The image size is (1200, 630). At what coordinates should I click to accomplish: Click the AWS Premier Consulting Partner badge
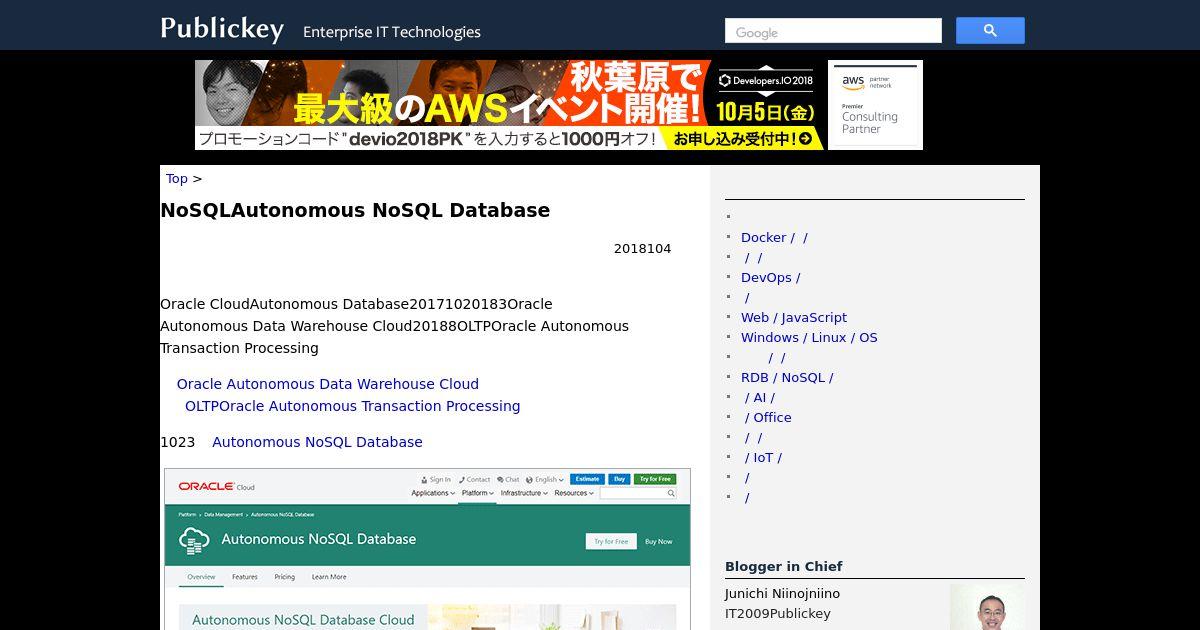(875, 105)
